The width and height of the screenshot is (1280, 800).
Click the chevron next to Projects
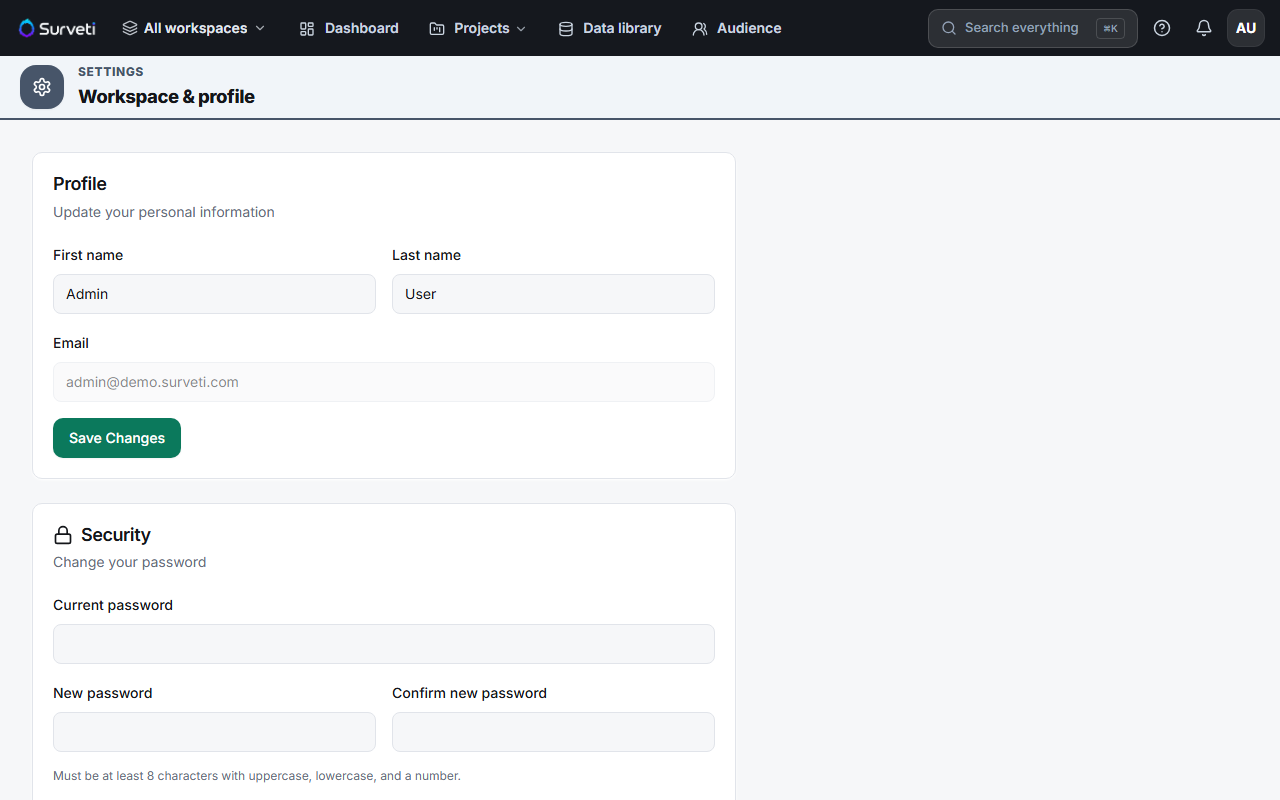521,29
